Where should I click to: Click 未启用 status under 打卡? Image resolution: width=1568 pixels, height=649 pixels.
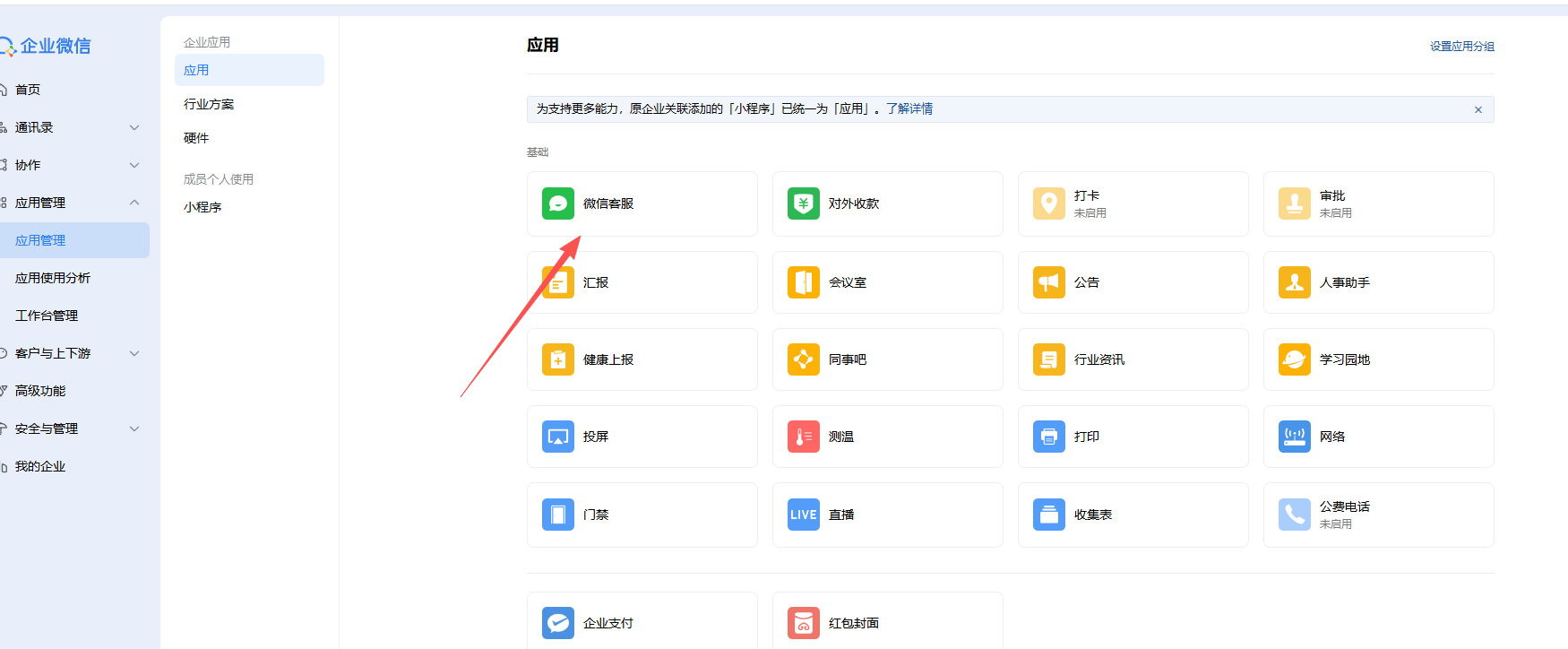coord(1090,213)
